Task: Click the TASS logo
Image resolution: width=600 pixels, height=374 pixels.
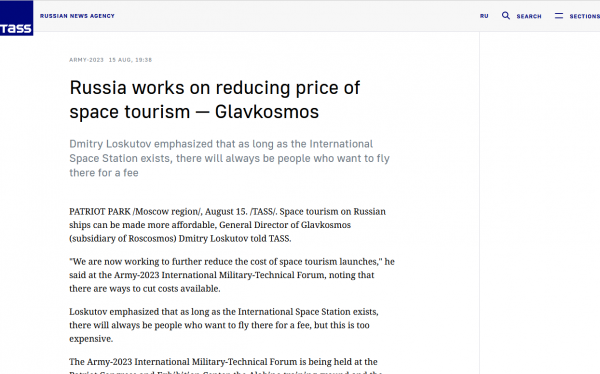Action: coord(16,18)
